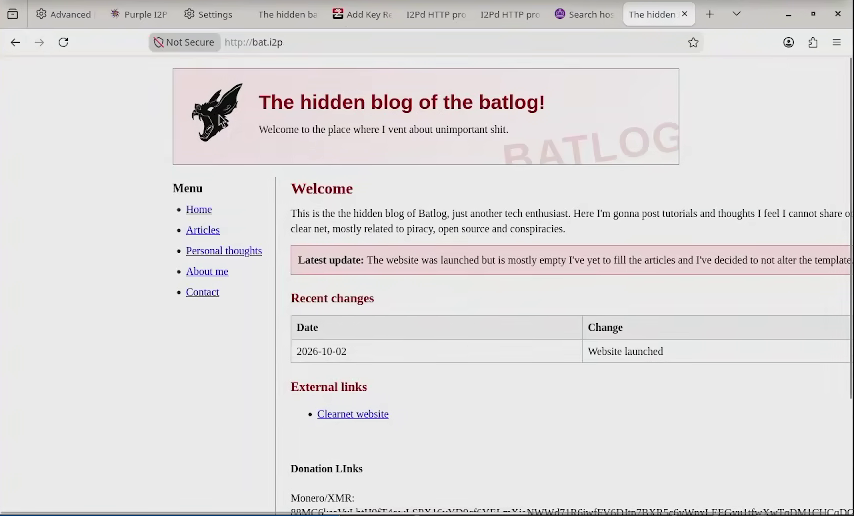Click the 'Latest update:' notice text

(331, 260)
